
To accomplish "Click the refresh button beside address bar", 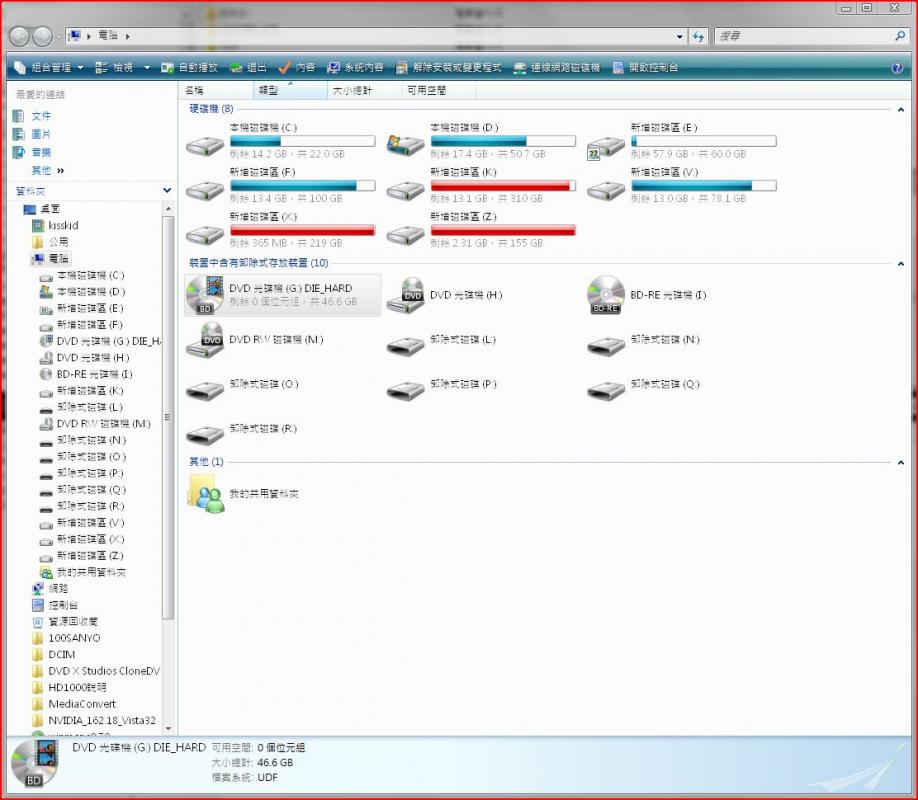I will click(698, 36).
